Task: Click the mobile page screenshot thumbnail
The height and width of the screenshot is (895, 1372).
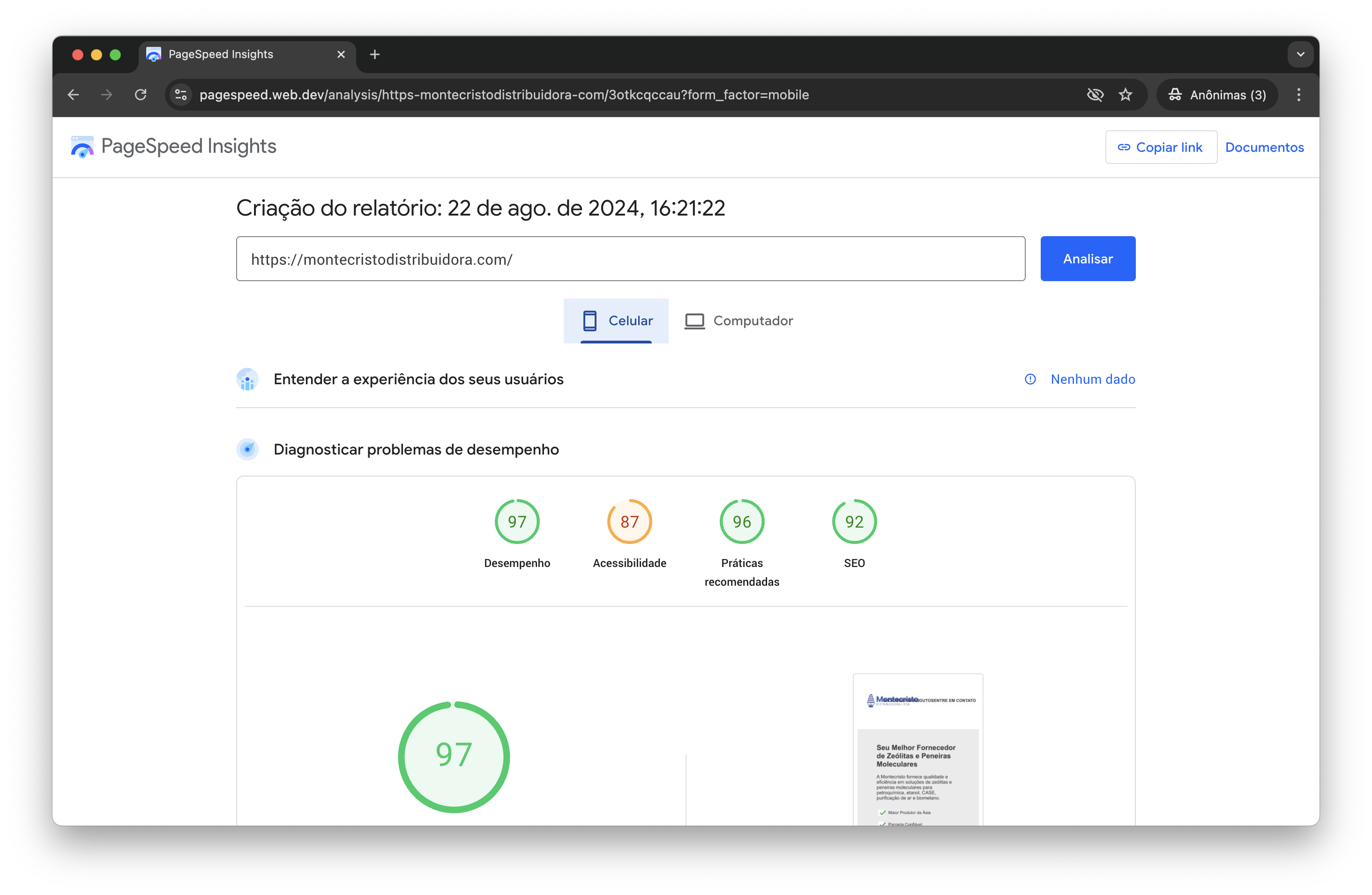Action: [917, 749]
